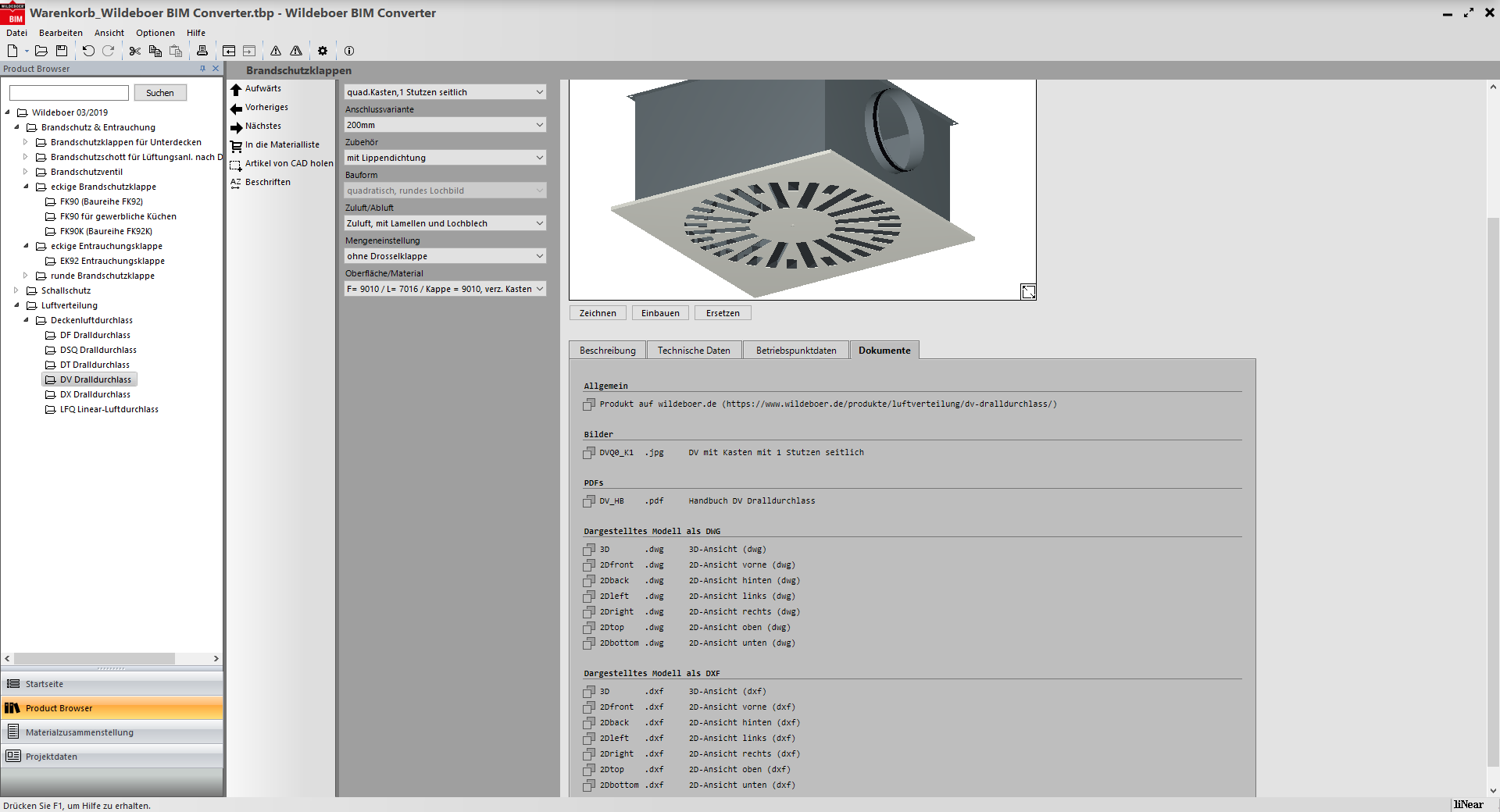Click the main vertical scrollbar down arrow
Image resolution: width=1500 pixels, height=812 pixels.
coord(1493,791)
